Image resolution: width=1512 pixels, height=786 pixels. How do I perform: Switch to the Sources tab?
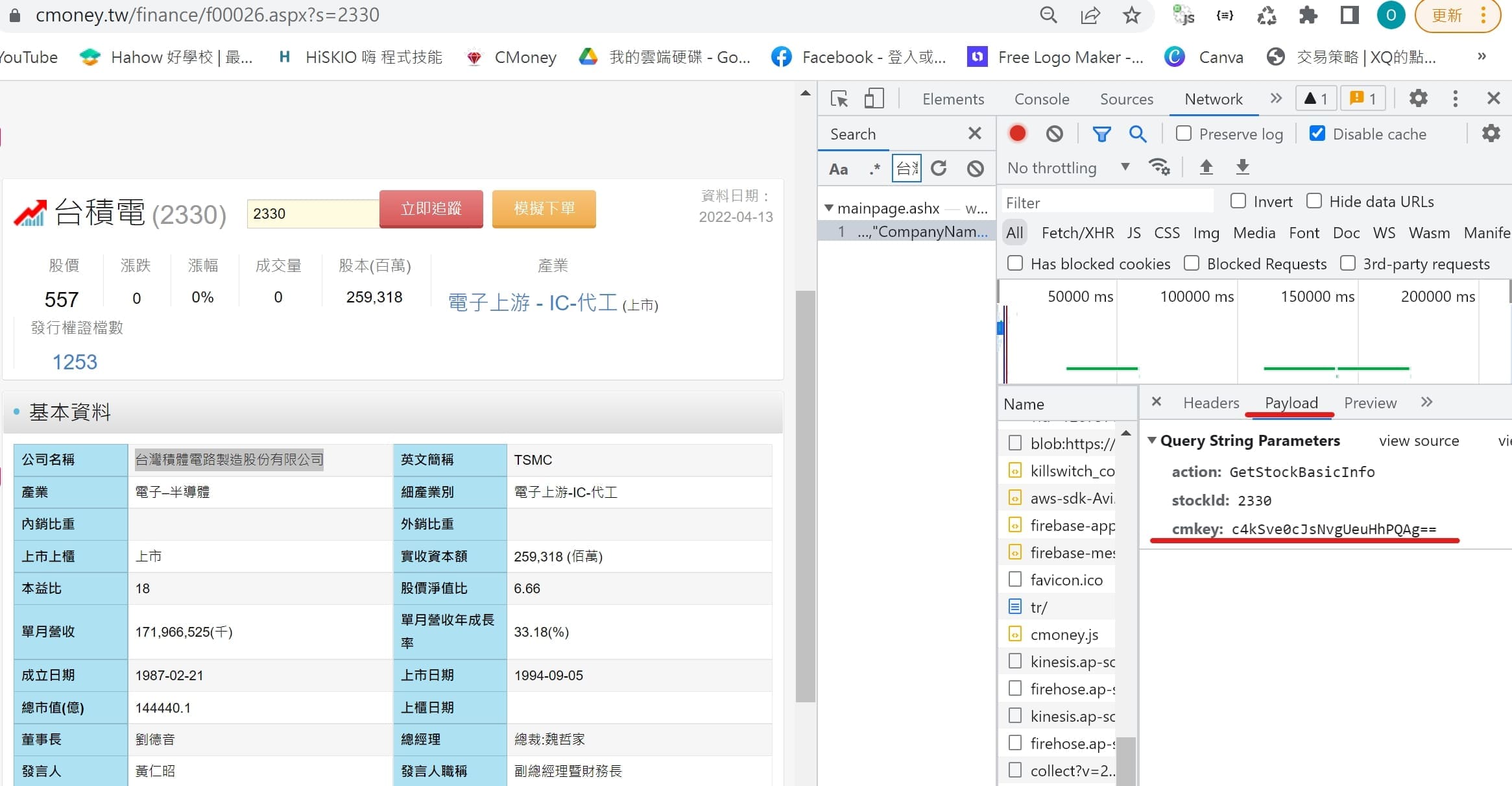[x=1127, y=99]
